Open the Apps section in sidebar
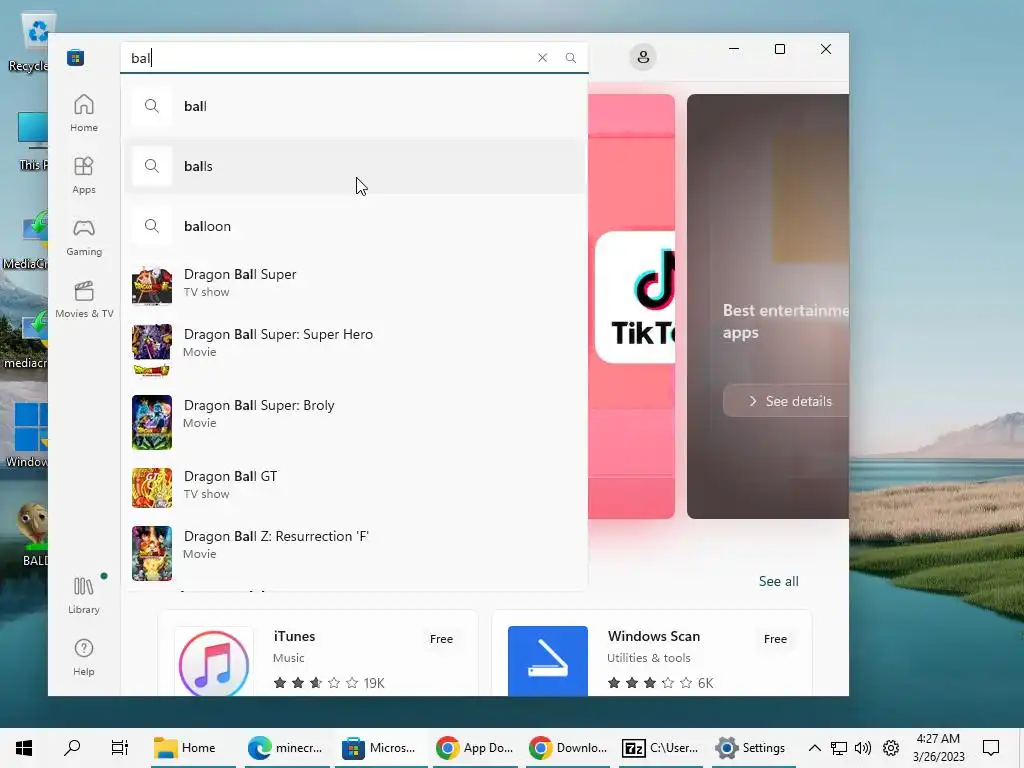Viewport: 1024px width, 768px height. [84, 175]
